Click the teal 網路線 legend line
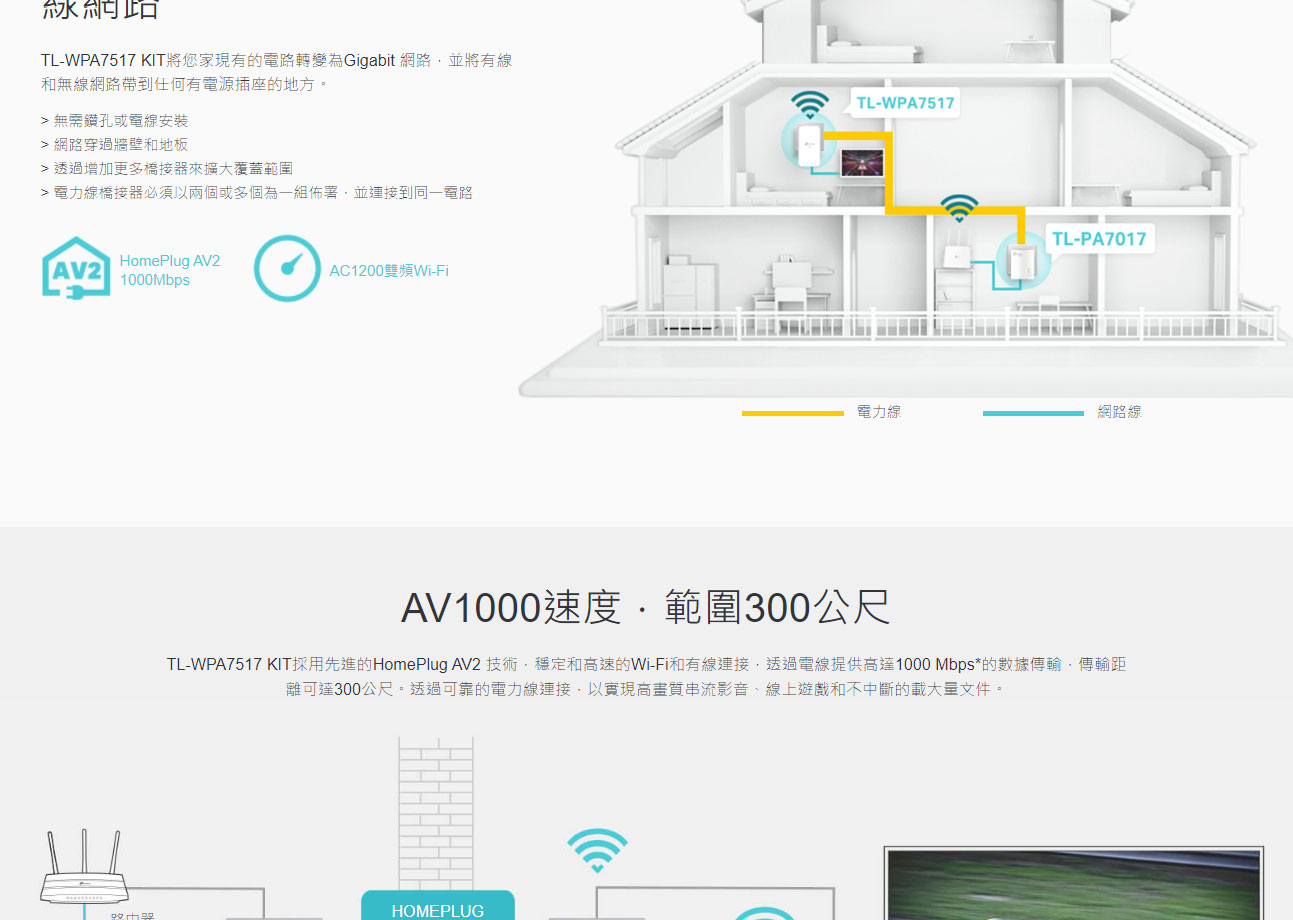The height and width of the screenshot is (920, 1293). [1033, 413]
